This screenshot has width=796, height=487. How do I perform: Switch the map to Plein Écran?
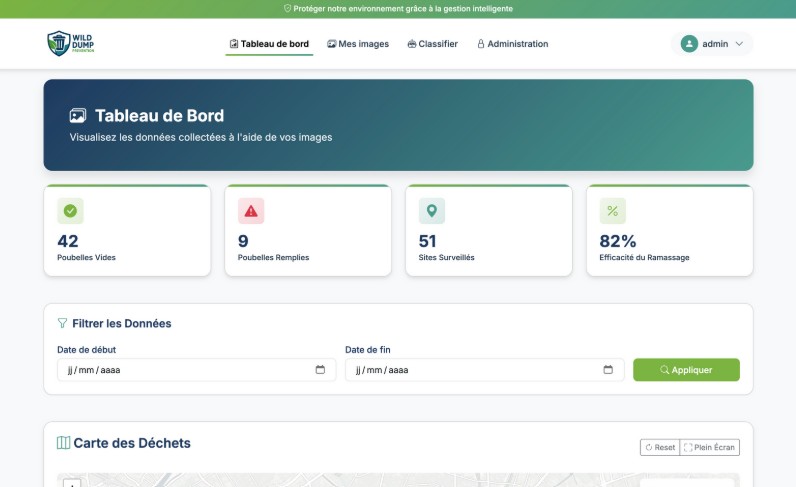click(710, 447)
